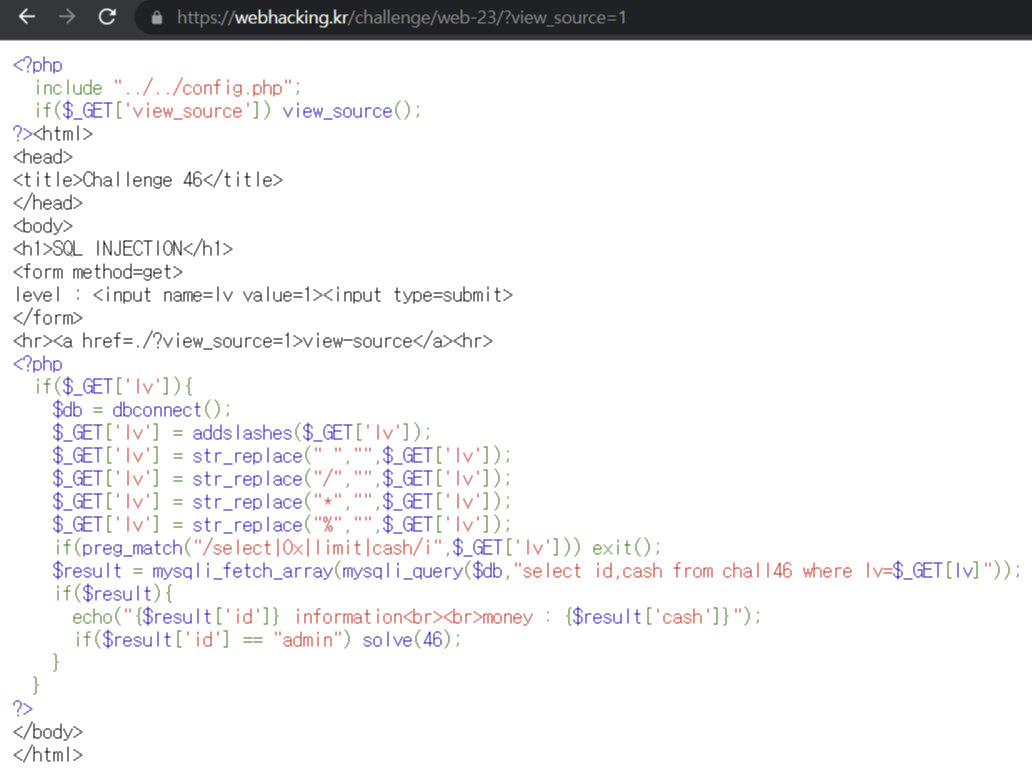Select the preg_match select|0x|limit|cash line

tap(358, 547)
